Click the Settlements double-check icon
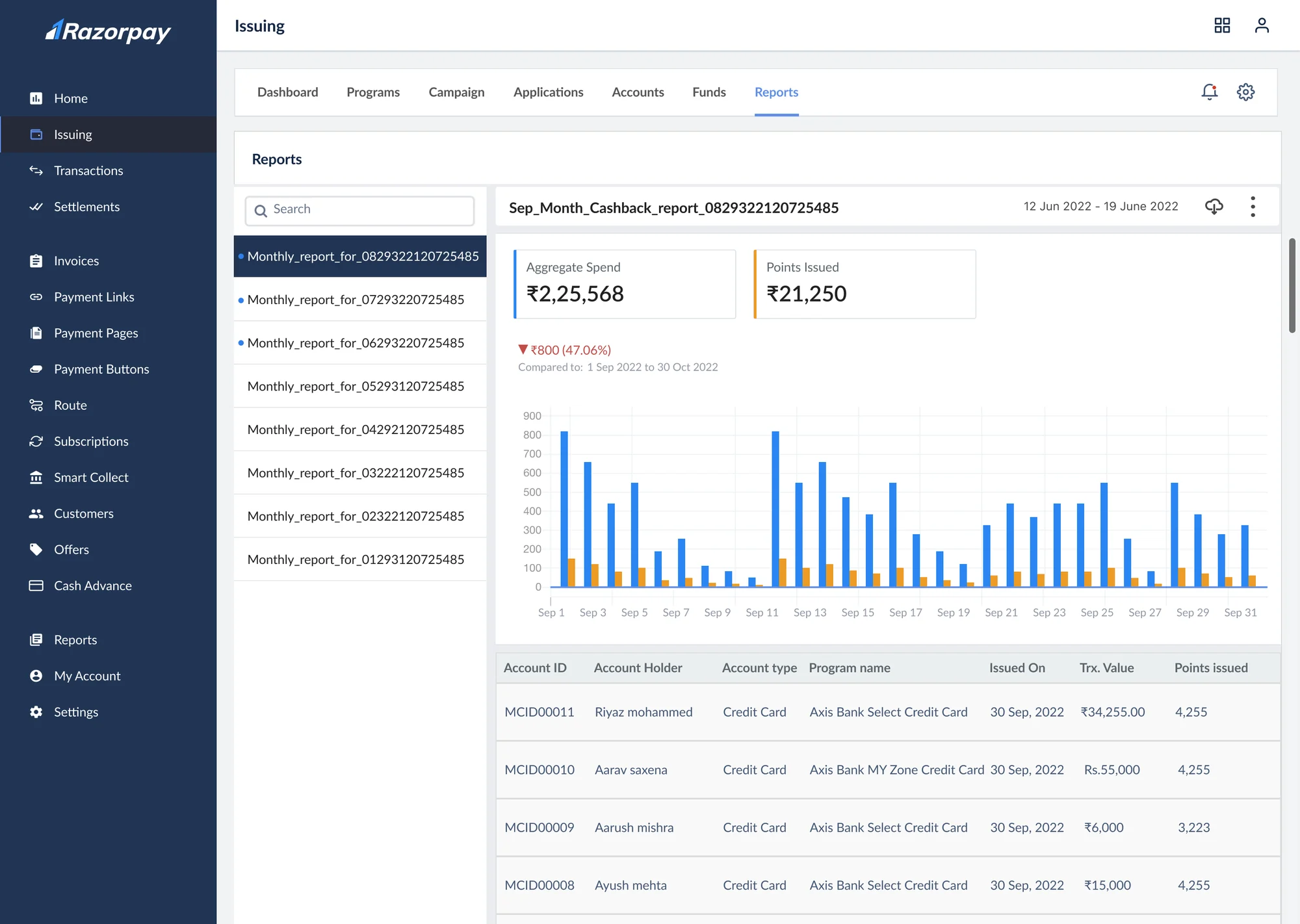Viewport: 1300px width, 924px height. tap(36, 207)
